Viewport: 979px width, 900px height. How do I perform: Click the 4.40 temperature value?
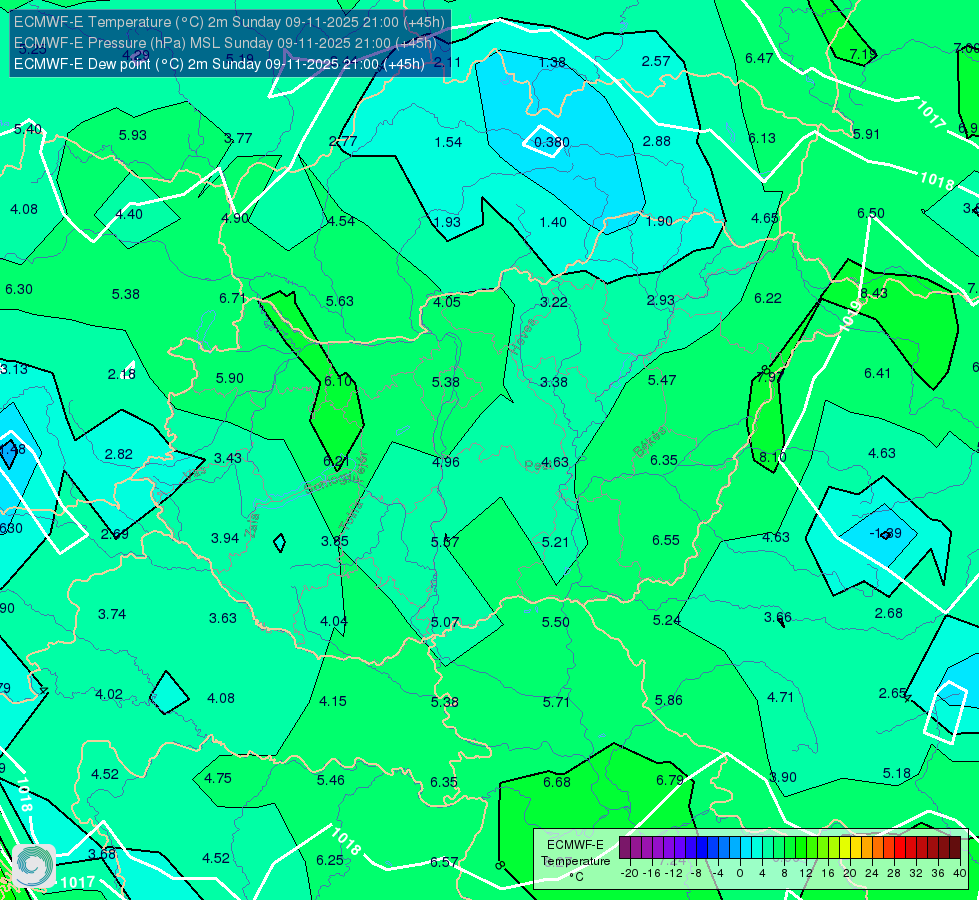pos(129,214)
